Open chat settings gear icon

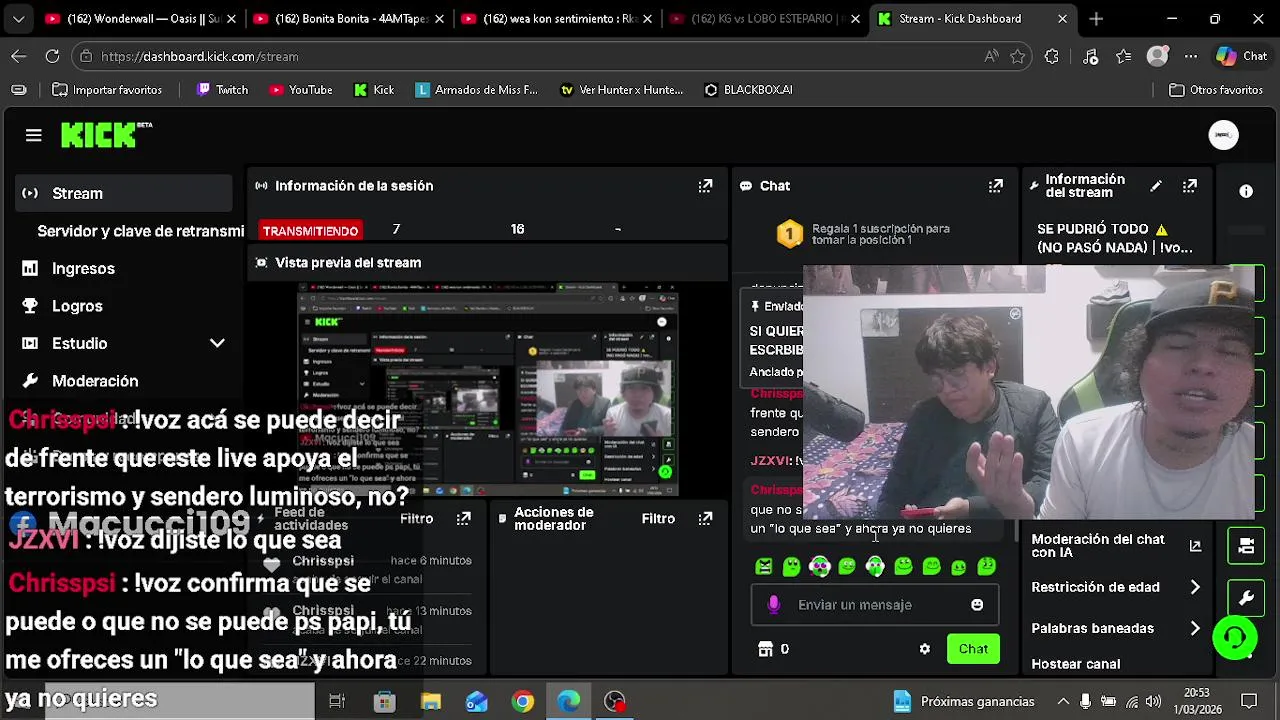925,649
